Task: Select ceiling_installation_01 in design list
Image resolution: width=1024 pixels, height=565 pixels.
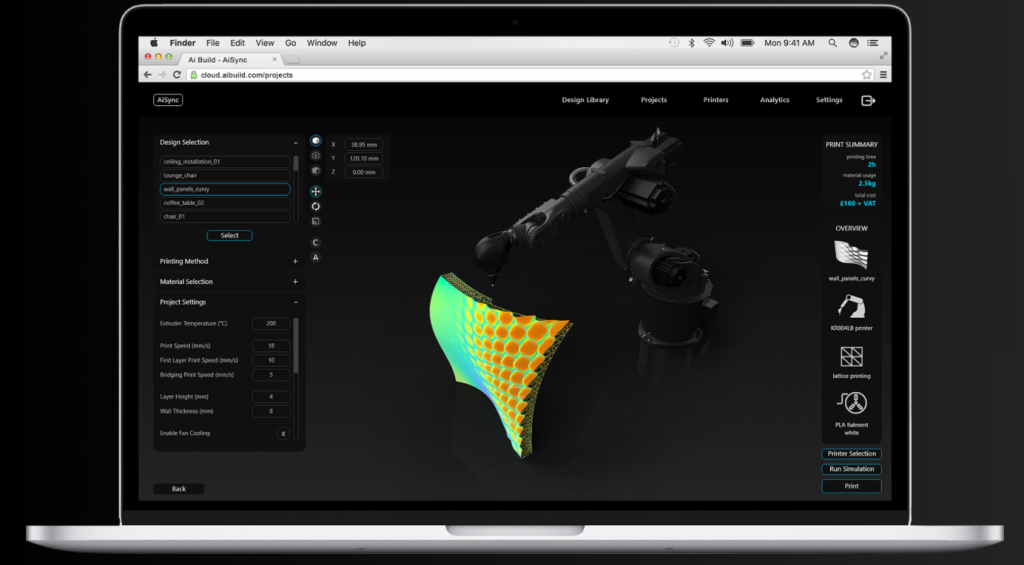Action: [x=225, y=162]
